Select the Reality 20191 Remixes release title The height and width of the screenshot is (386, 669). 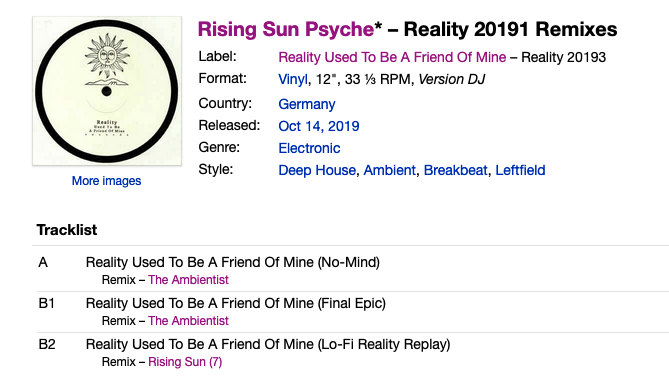[510, 29]
